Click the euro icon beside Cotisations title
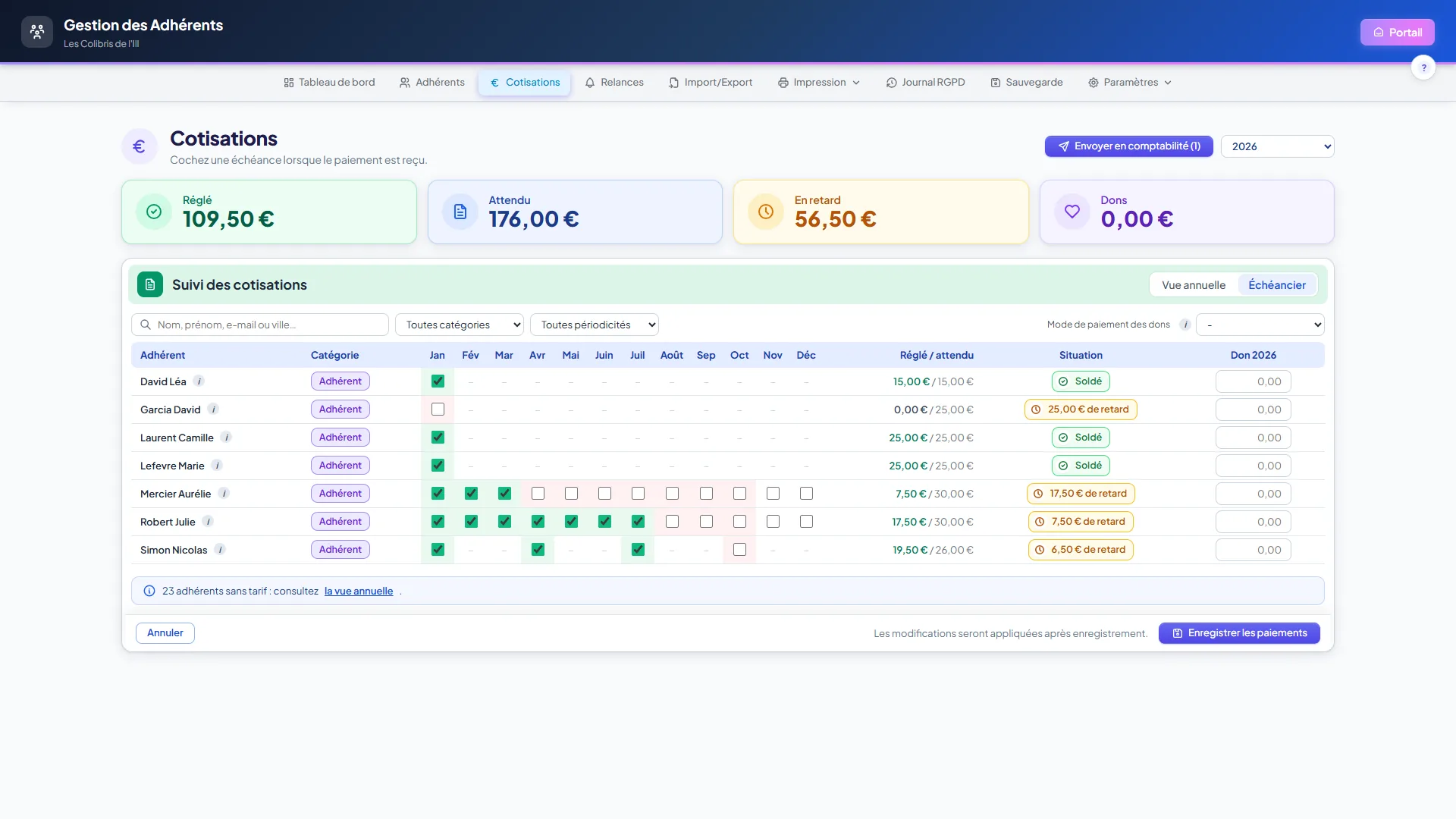The height and width of the screenshot is (819, 1456). click(x=140, y=146)
